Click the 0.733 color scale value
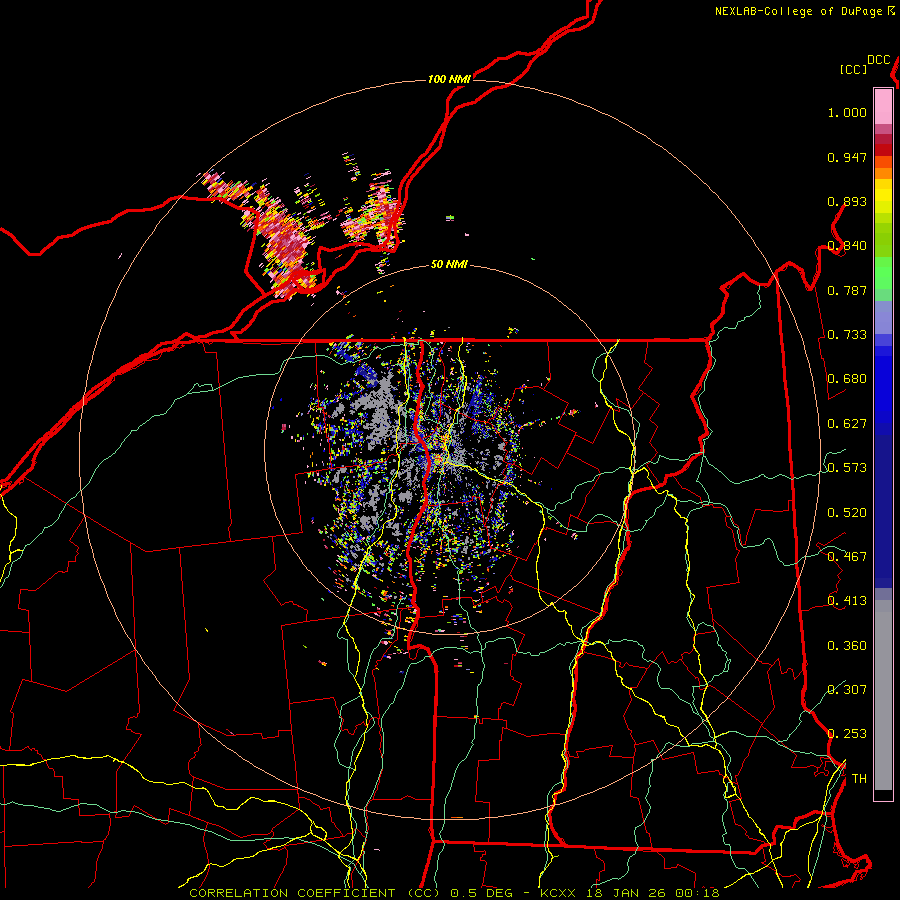This screenshot has height=900, width=900. click(847, 335)
